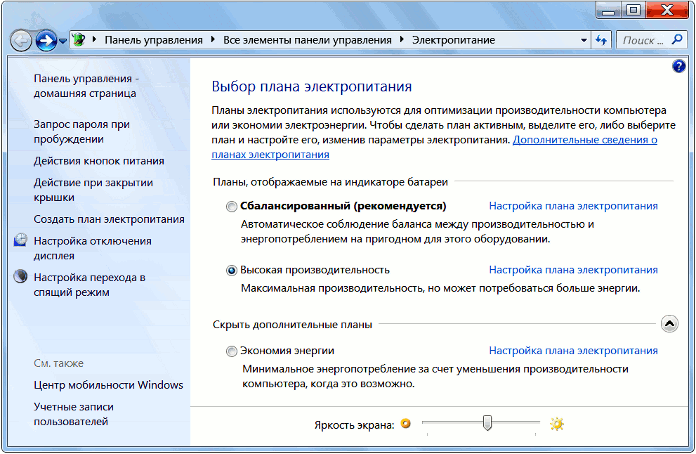The height and width of the screenshot is (454, 696).
Task: Open Учетные записи пользователей
Action: point(74,414)
